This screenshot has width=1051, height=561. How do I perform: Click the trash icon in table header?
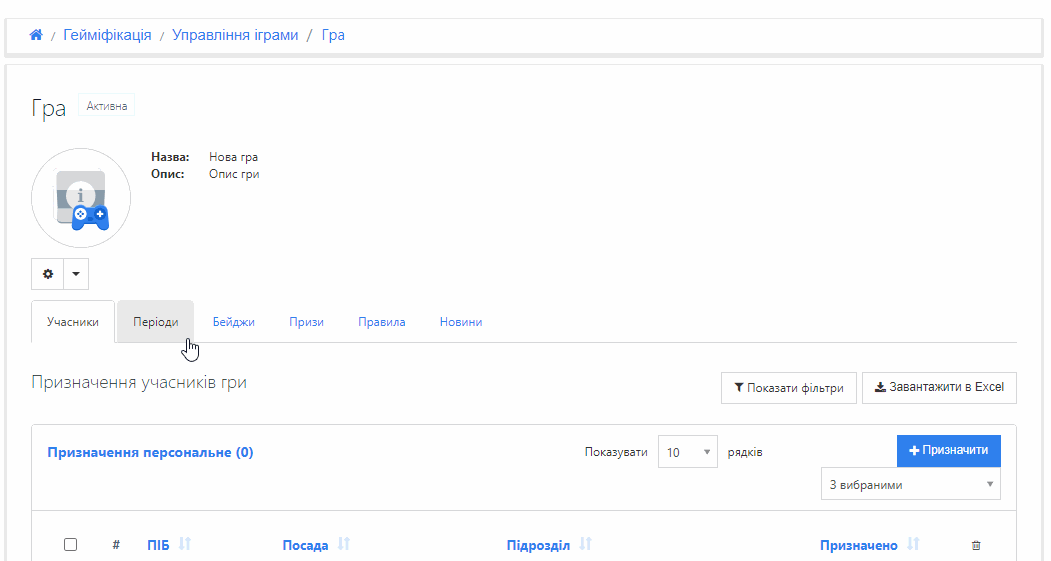(x=976, y=545)
